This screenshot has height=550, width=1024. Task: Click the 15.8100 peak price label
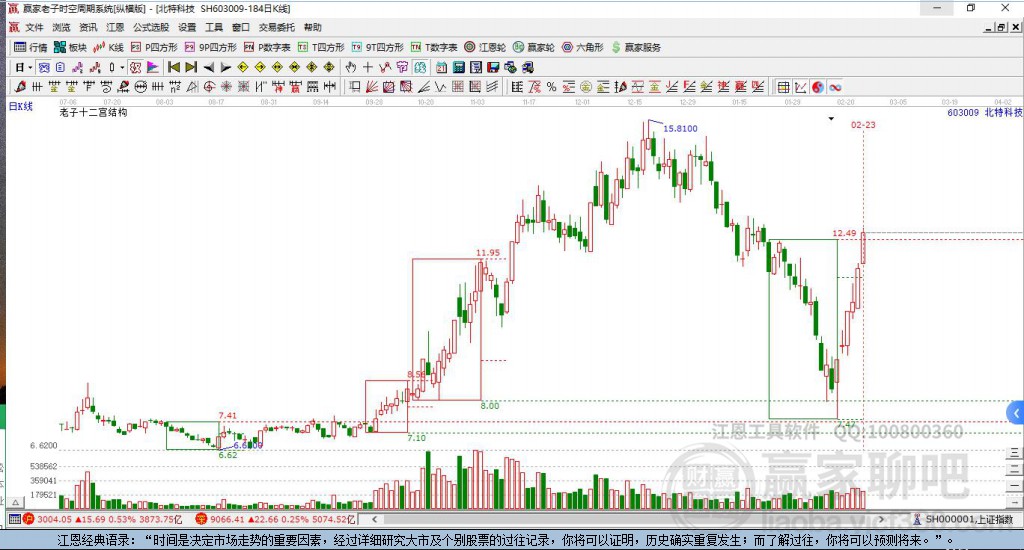(680, 129)
